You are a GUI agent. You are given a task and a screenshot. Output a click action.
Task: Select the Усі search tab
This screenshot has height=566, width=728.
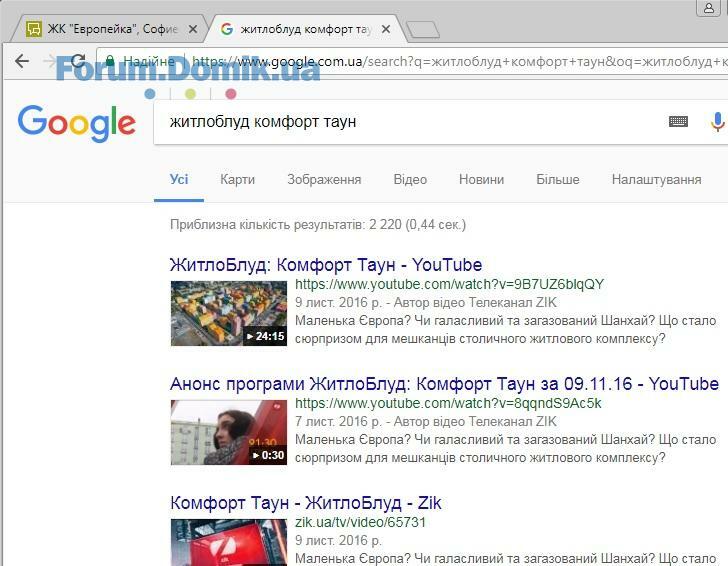pyautogui.click(x=179, y=180)
